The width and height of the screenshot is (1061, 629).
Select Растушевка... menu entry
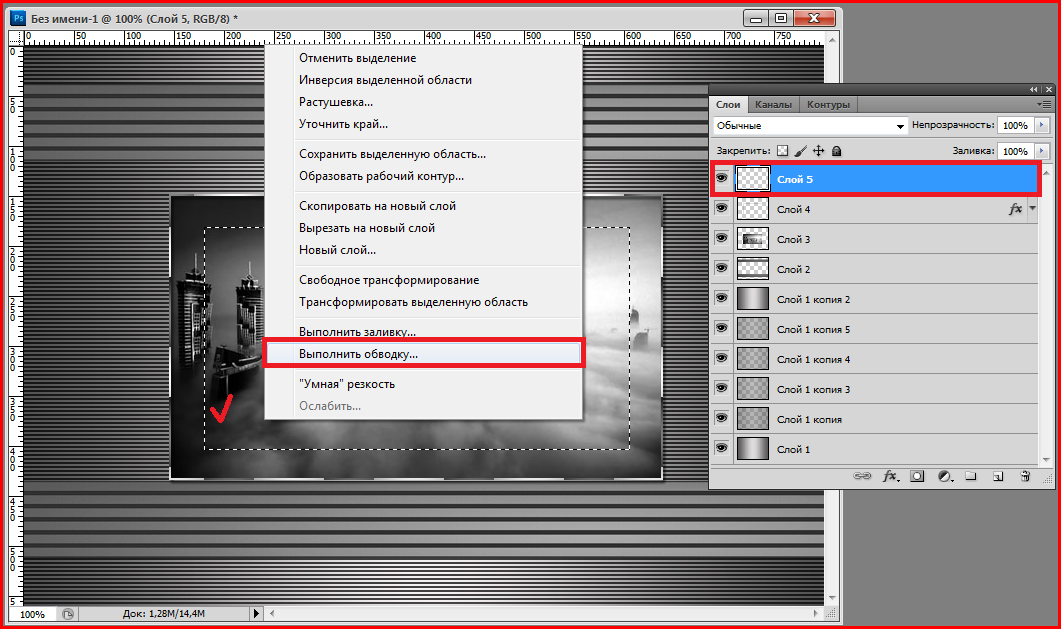(x=336, y=102)
